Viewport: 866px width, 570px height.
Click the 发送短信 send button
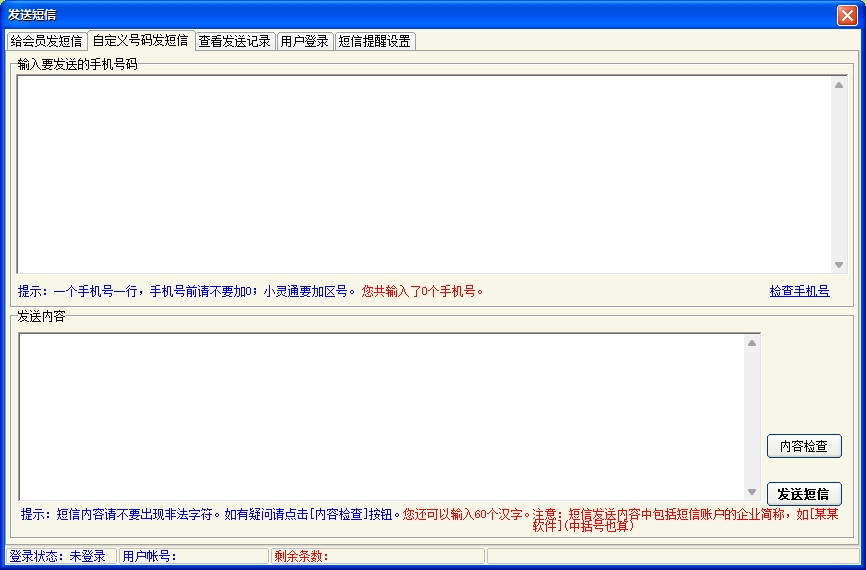804,494
